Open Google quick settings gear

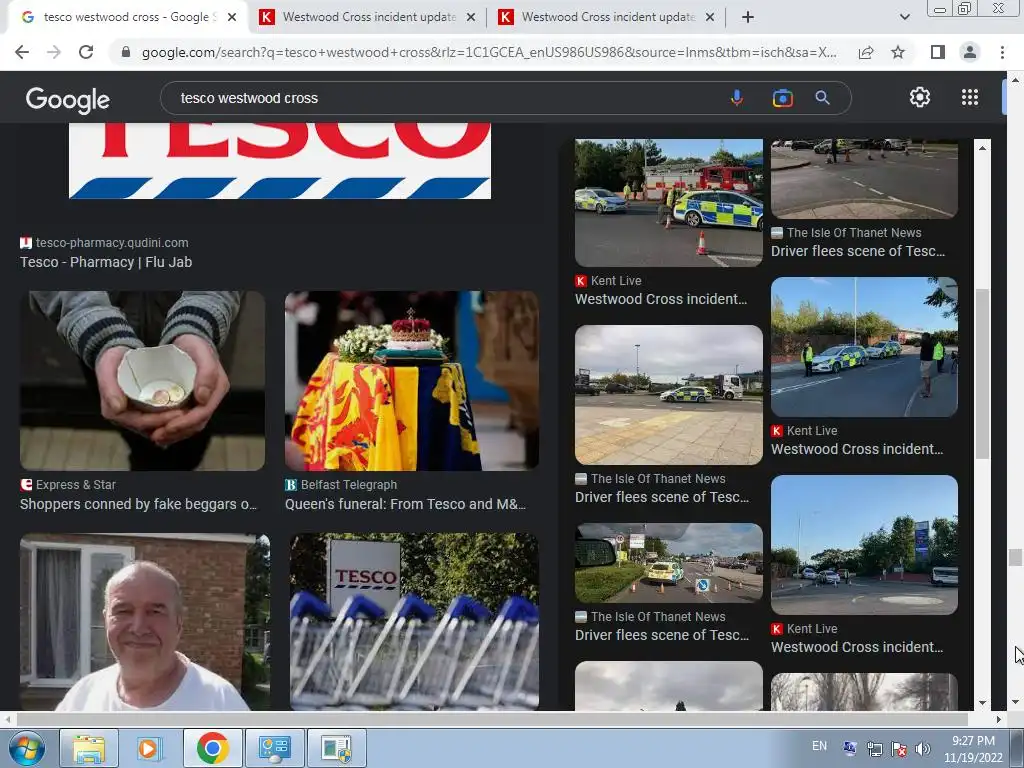pos(920,97)
